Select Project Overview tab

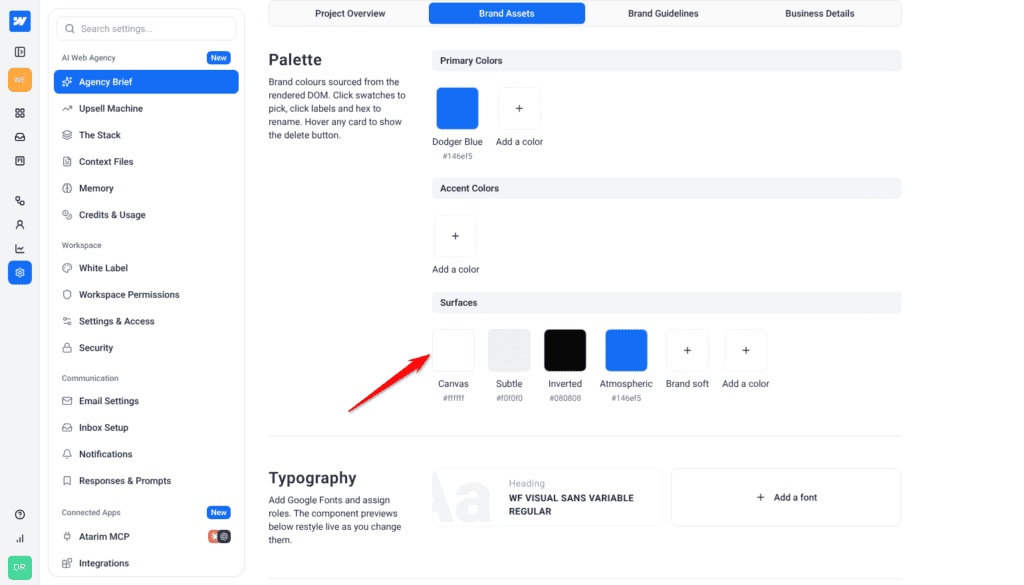coord(350,13)
